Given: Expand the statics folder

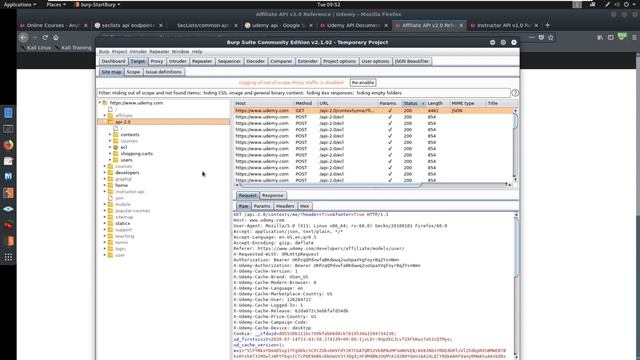Looking at the screenshot, I should (x=105, y=223).
